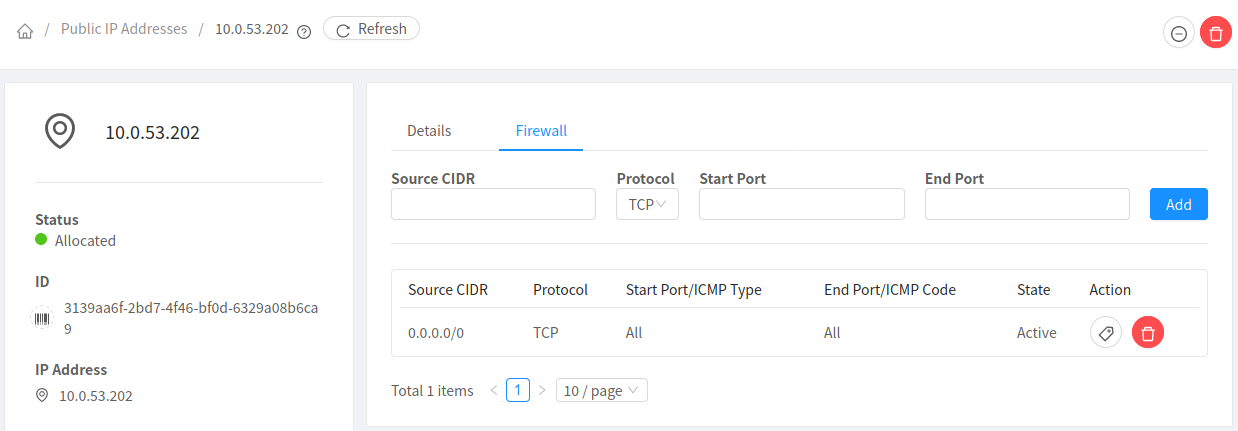Click the help question mark icon

tap(304, 31)
